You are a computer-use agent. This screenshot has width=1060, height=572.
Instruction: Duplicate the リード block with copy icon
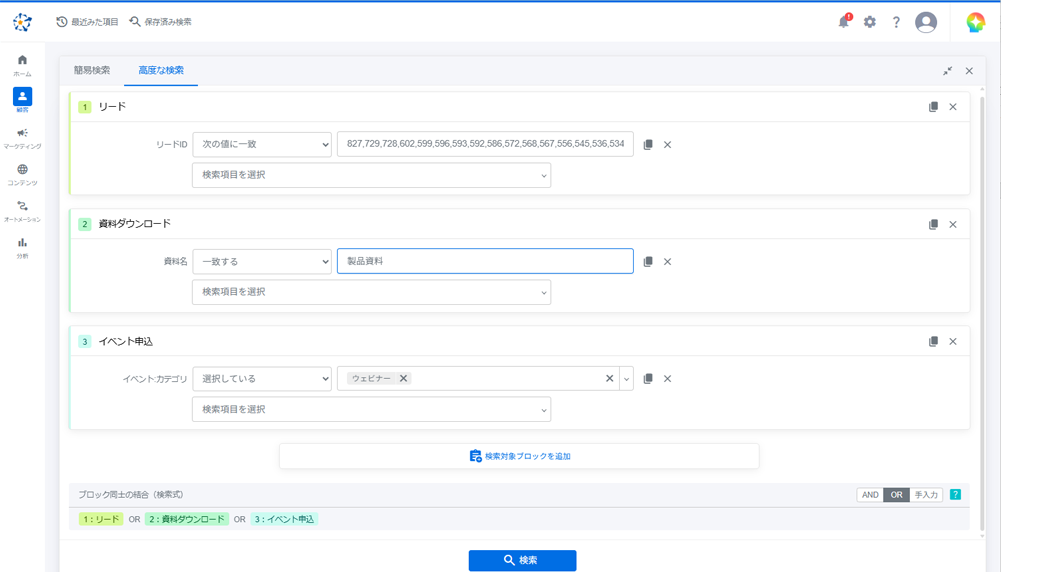(x=933, y=107)
